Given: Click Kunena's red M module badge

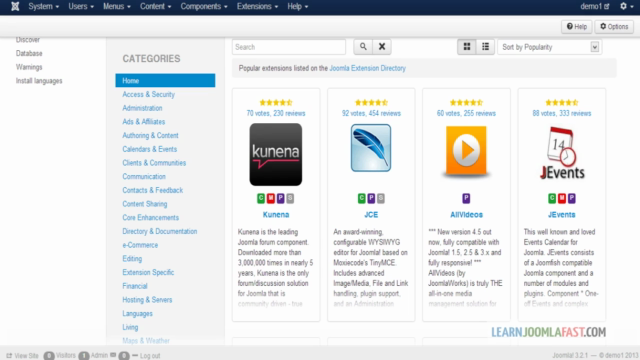Looking at the screenshot, I should [271, 198].
